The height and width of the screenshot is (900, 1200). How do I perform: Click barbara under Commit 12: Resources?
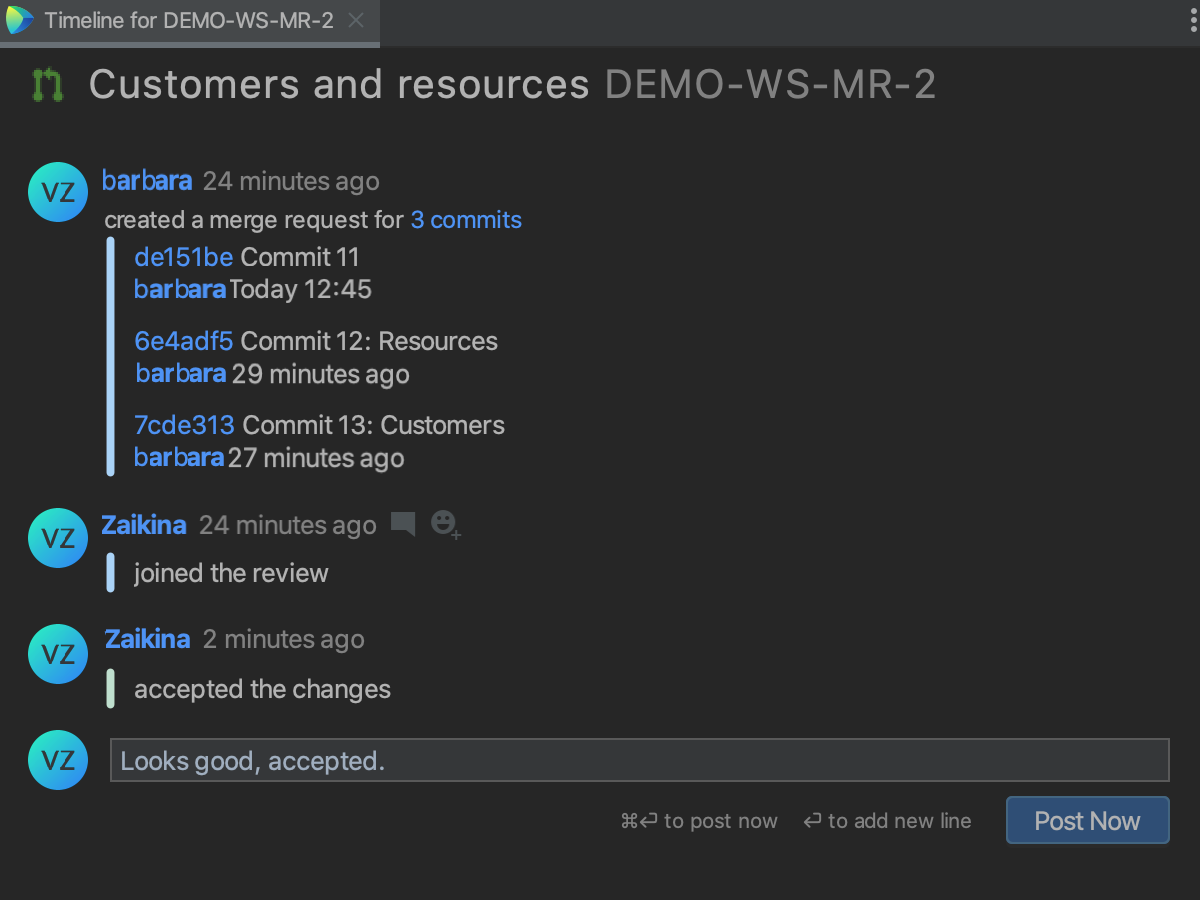click(x=181, y=374)
